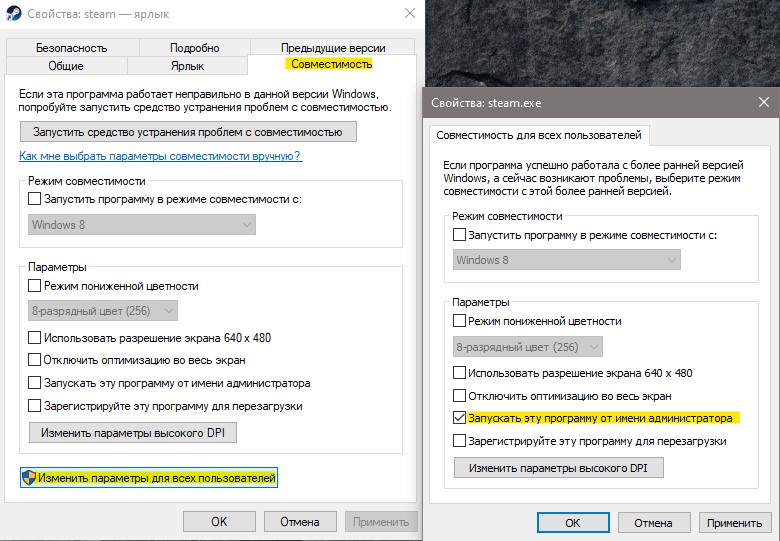Tick Отключить оптимизацию во весь экран in the steam.exe window
This screenshot has width=780, height=541.
tap(459, 396)
